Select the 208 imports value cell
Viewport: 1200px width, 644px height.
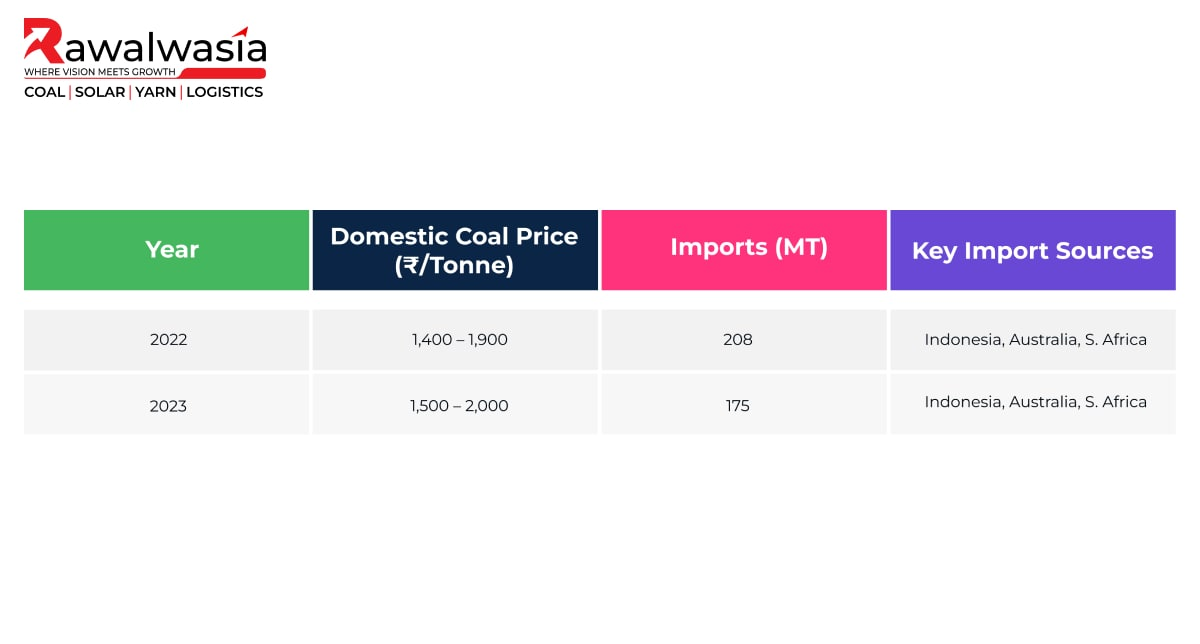pyautogui.click(x=744, y=340)
